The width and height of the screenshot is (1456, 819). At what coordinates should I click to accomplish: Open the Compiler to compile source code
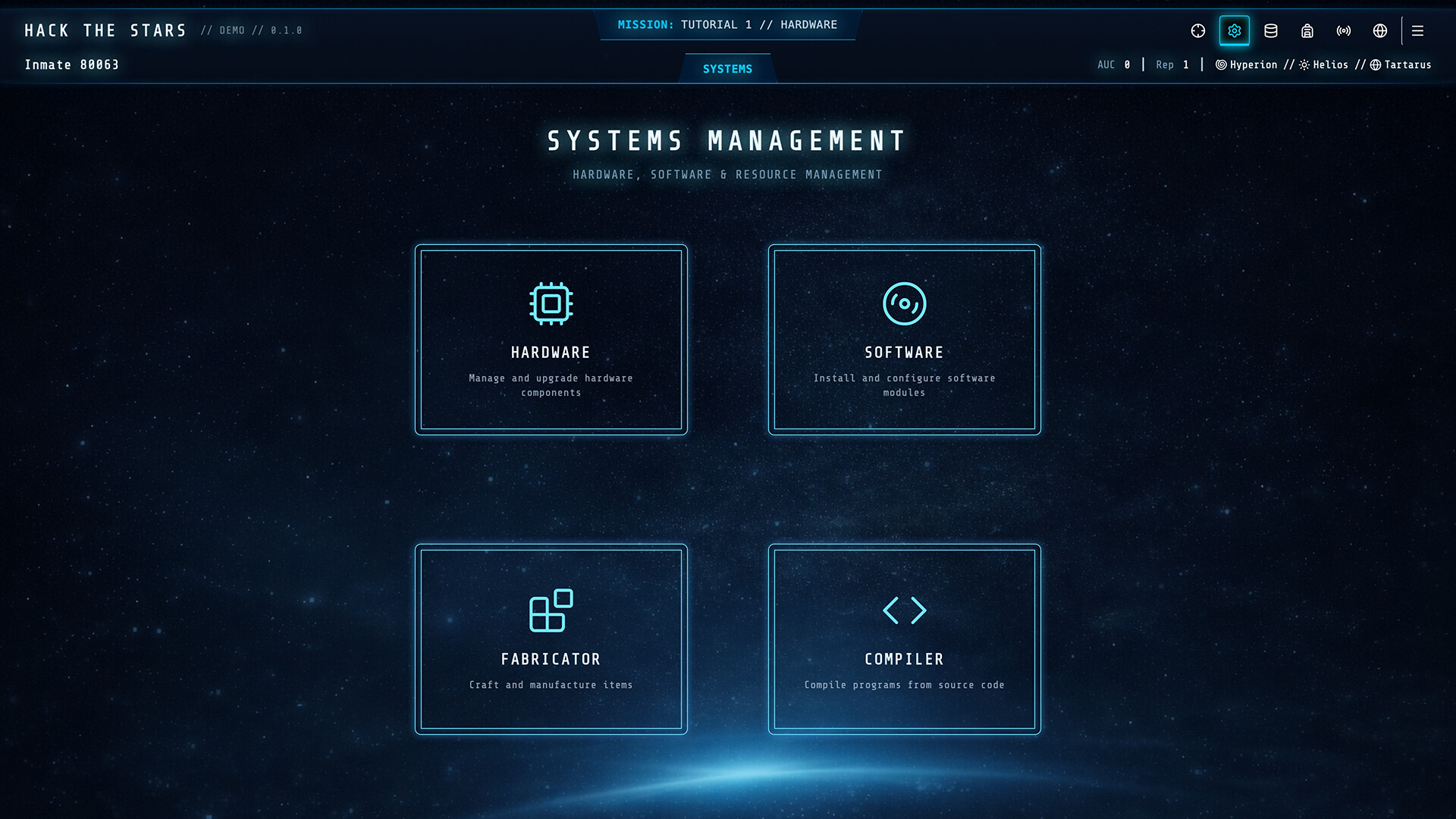[x=904, y=639]
